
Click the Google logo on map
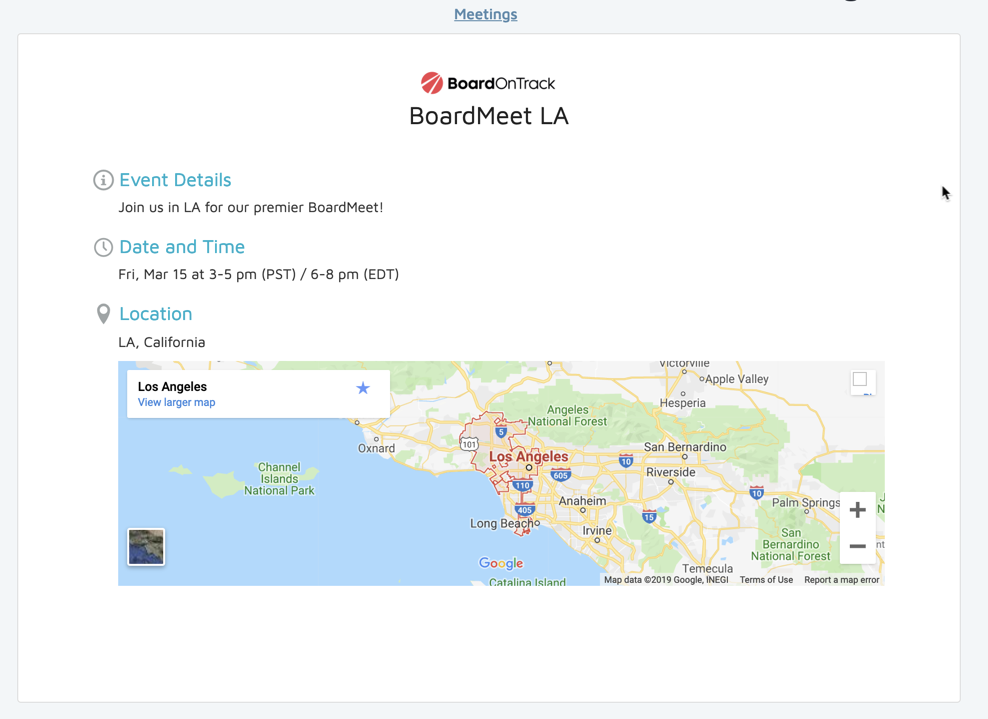(501, 564)
